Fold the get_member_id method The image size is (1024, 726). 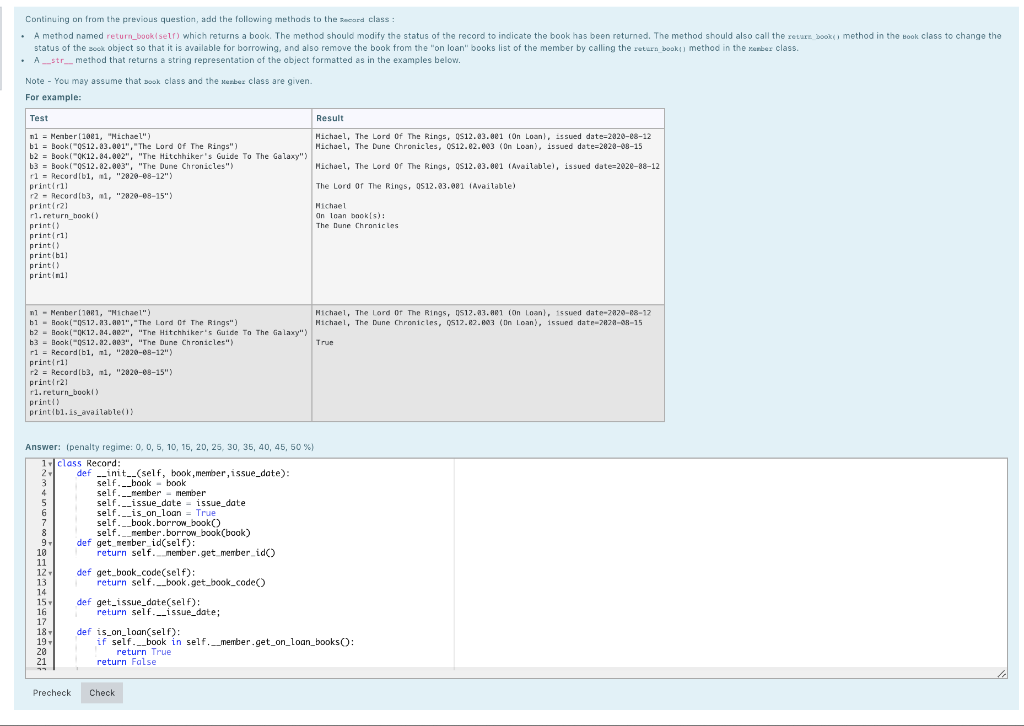(51, 543)
